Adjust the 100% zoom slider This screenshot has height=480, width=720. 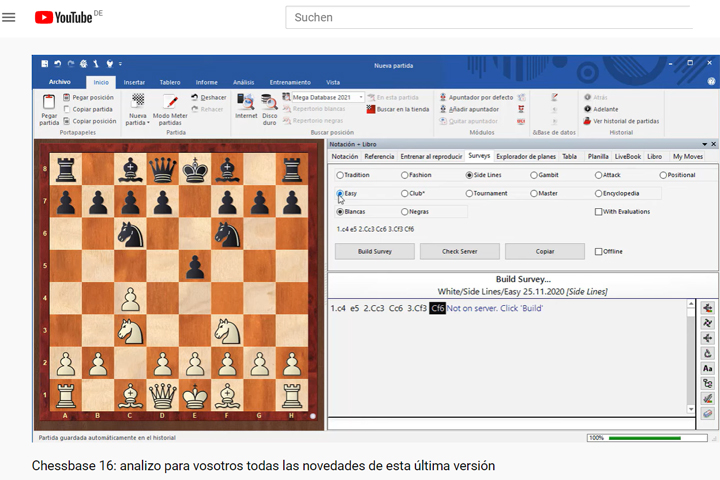pos(650,437)
